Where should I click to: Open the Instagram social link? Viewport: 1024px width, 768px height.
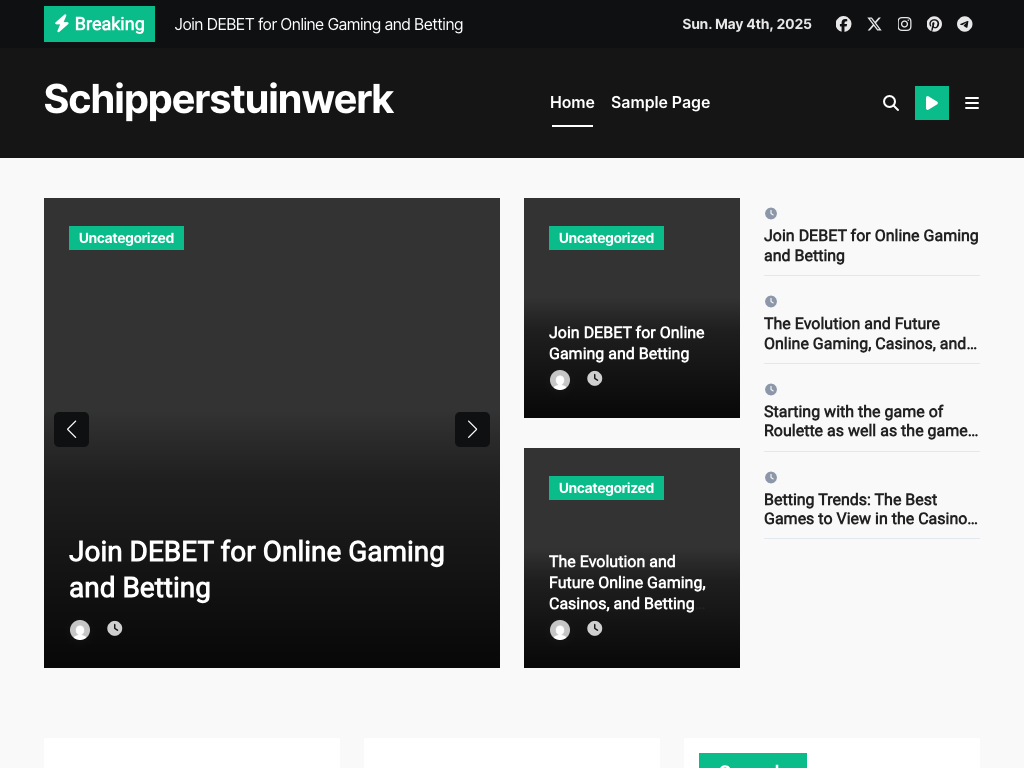pyautogui.click(x=904, y=24)
